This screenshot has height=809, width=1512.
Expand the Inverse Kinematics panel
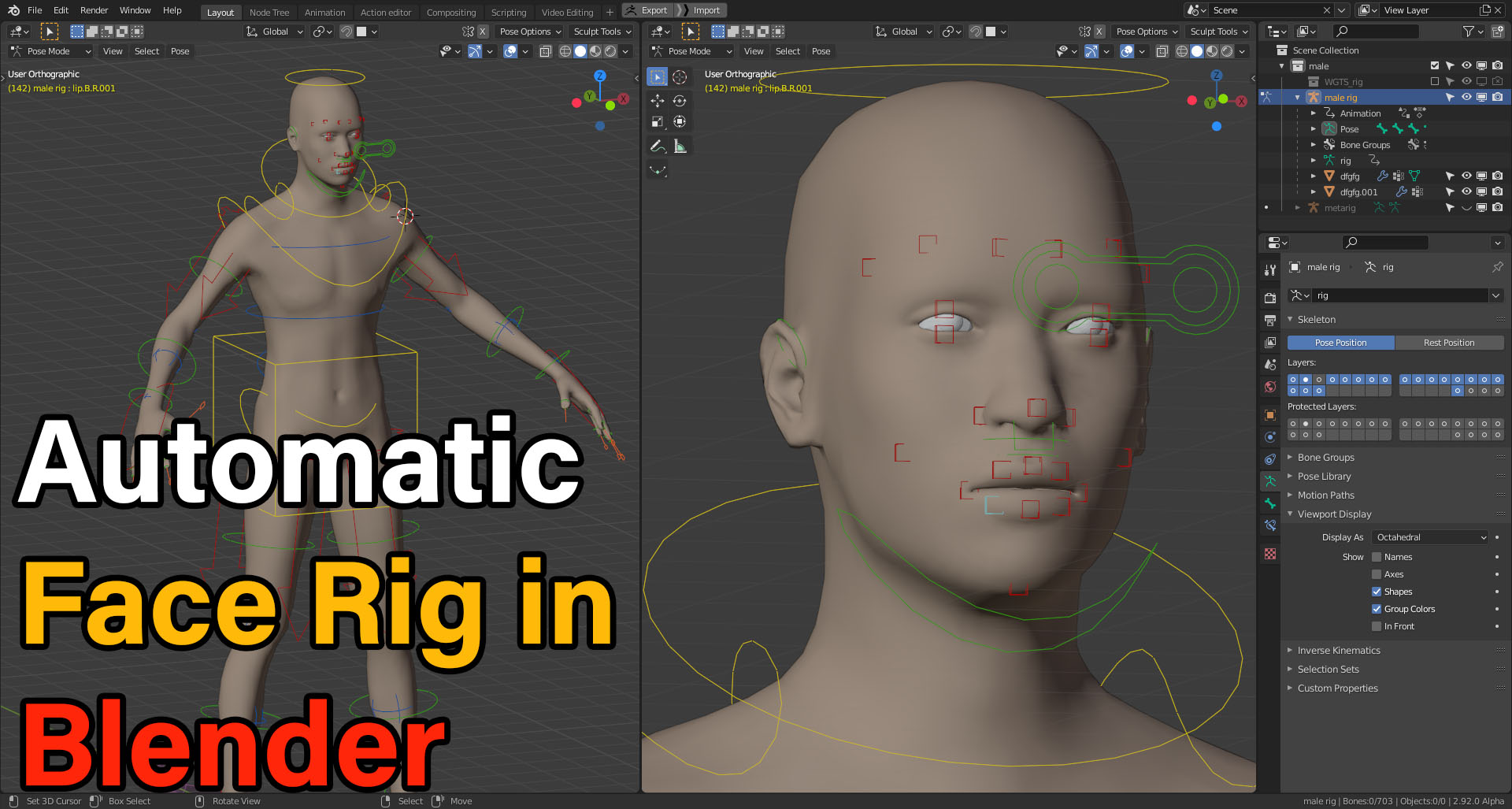(1339, 650)
